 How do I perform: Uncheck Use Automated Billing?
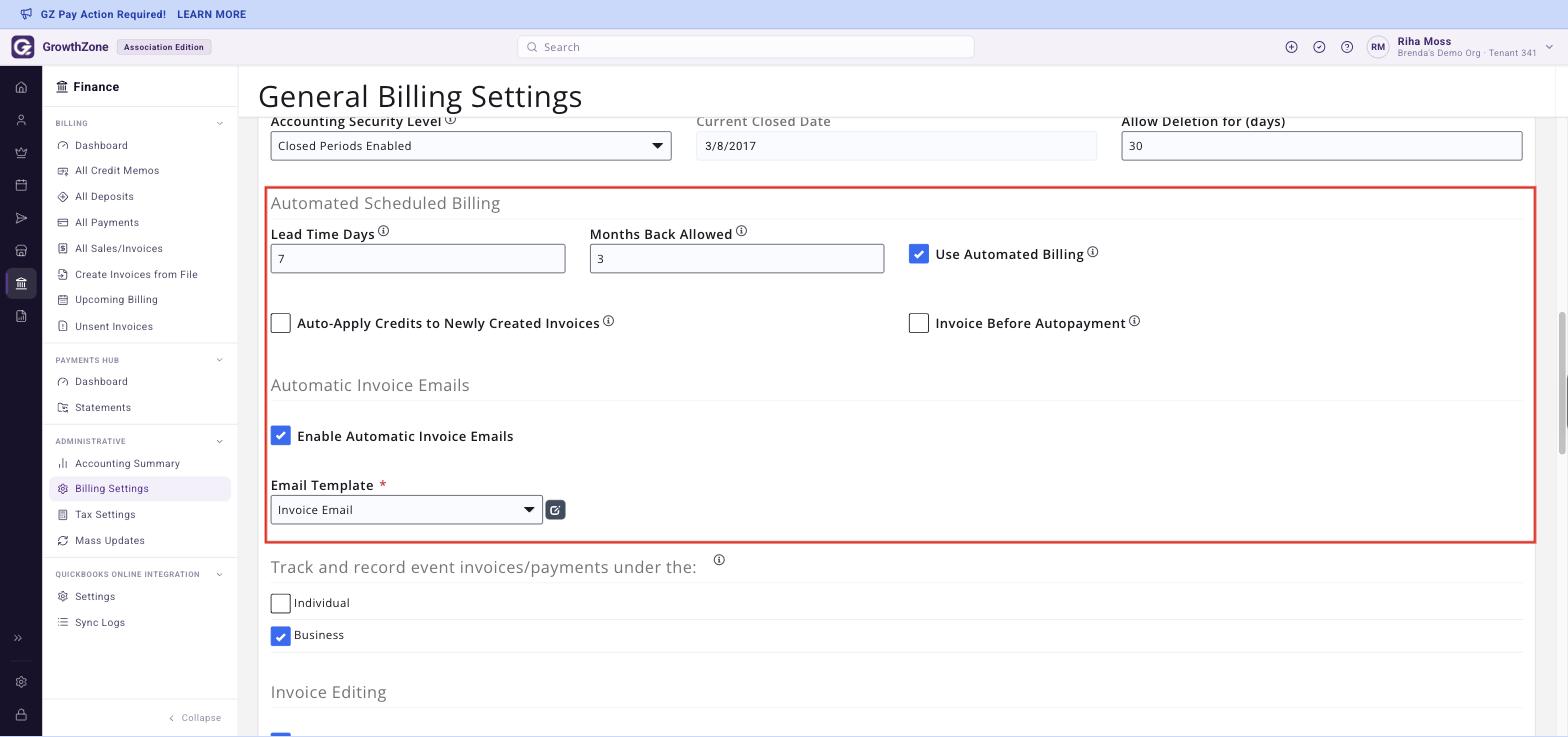coord(919,254)
